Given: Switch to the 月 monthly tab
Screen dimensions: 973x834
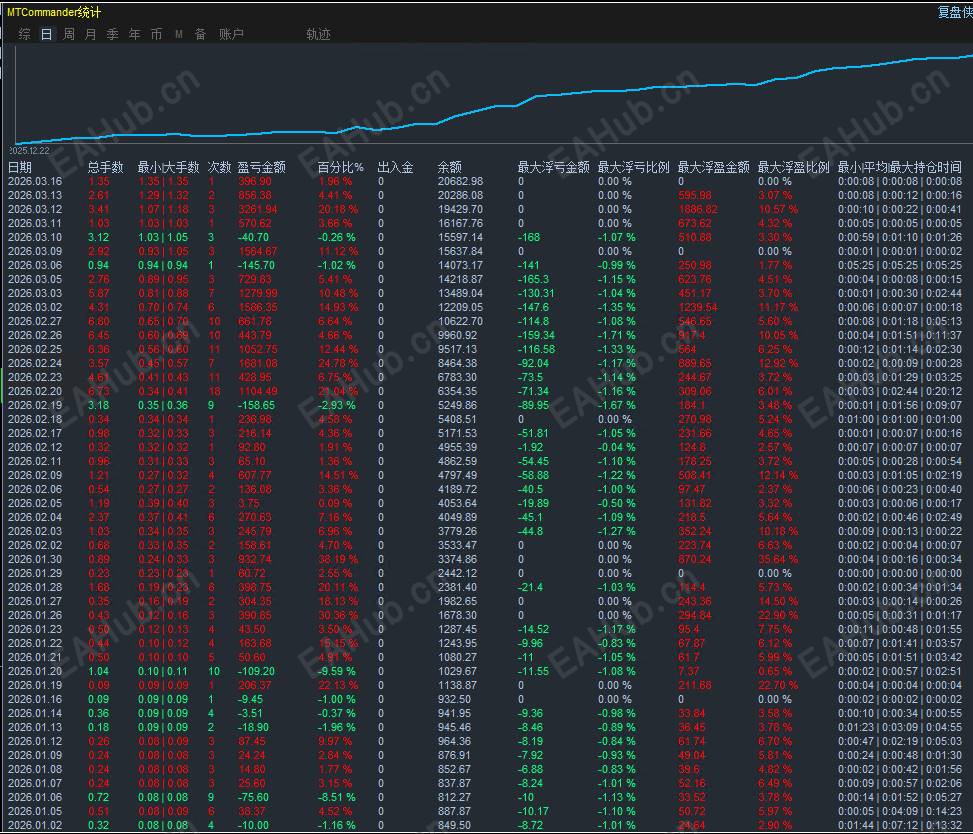Looking at the screenshot, I should [90, 34].
